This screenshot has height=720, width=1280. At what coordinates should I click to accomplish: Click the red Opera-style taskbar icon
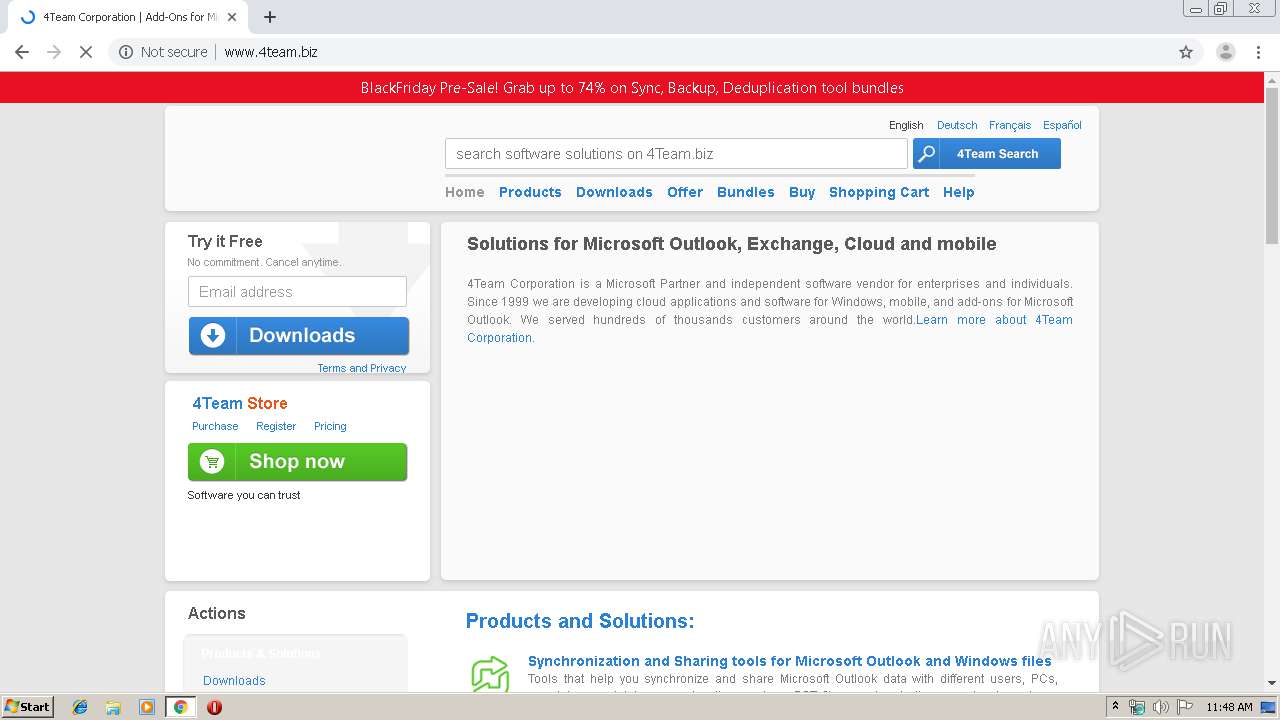tap(214, 707)
